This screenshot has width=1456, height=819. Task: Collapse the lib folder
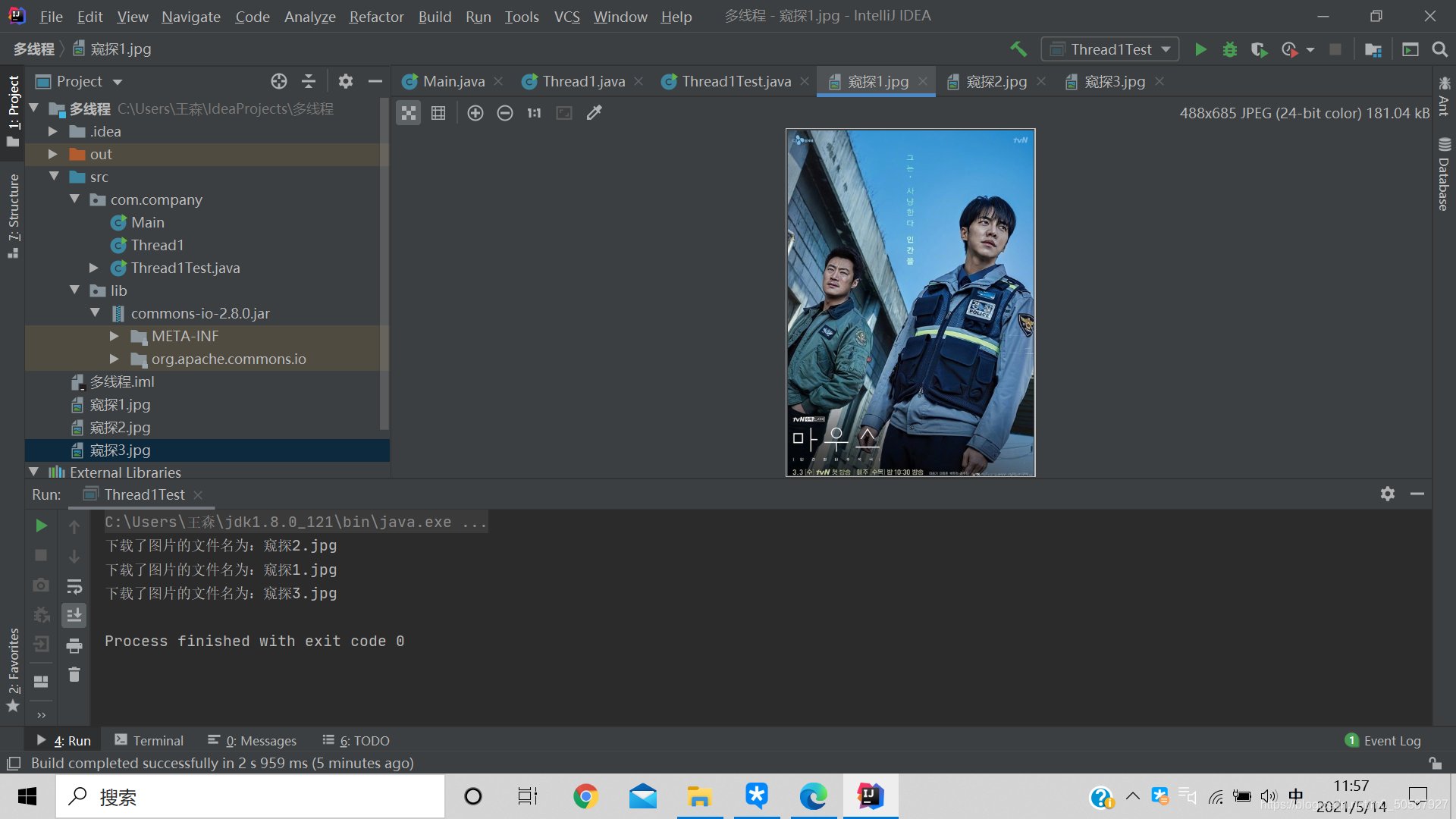[x=74, y=290]
